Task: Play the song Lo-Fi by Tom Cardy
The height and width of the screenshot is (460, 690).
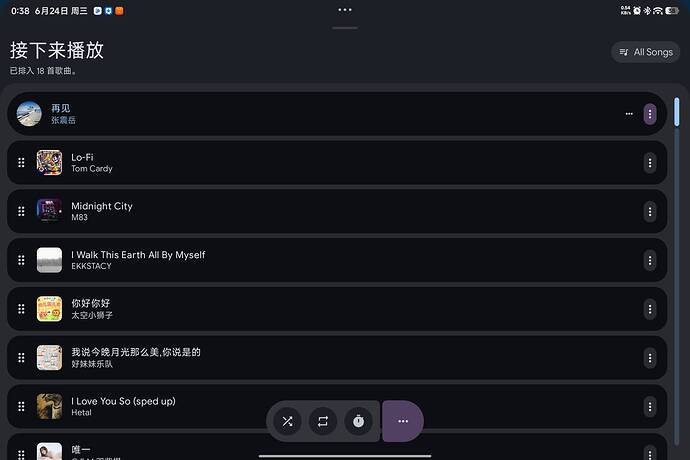Action: pyautogui.click(x=337, y=163)
